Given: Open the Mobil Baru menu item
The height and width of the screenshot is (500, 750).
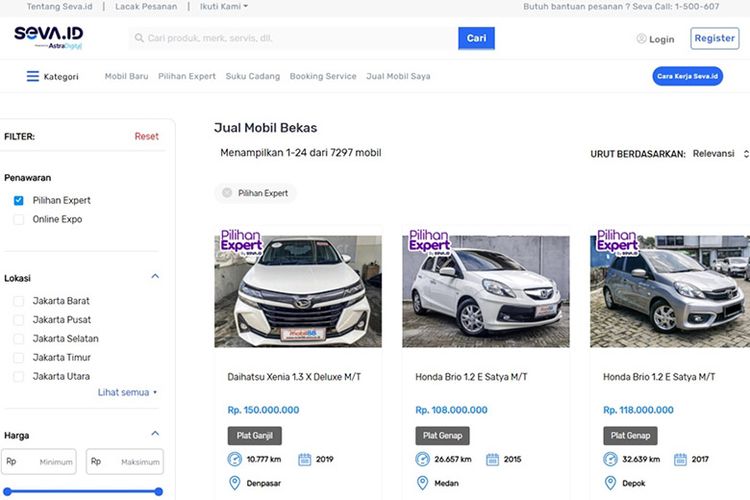Looking at the screenshot, I should [x=127, y=76].
